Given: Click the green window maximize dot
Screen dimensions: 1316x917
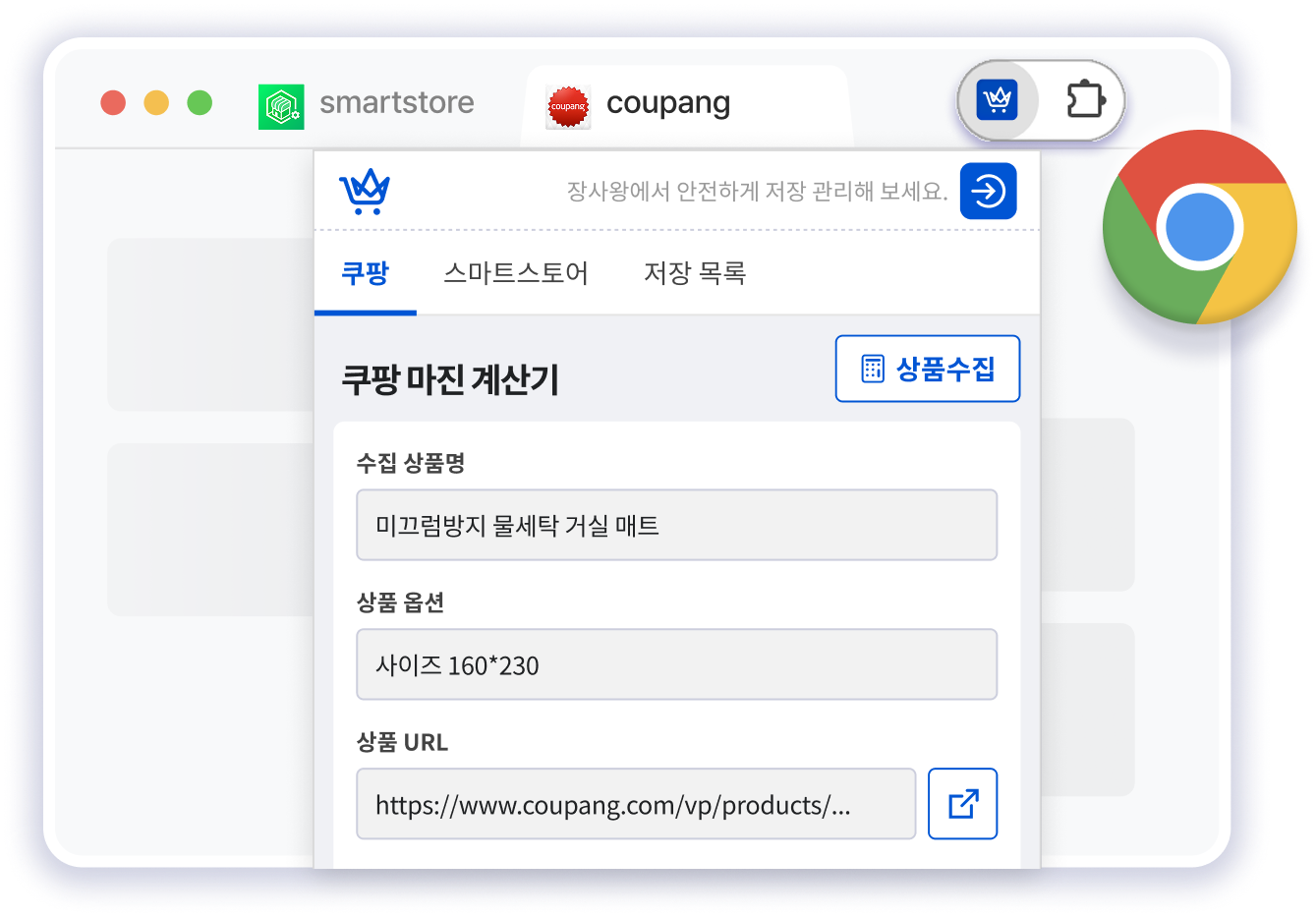Looking at the screenshot, I should (x=200, y=102).
